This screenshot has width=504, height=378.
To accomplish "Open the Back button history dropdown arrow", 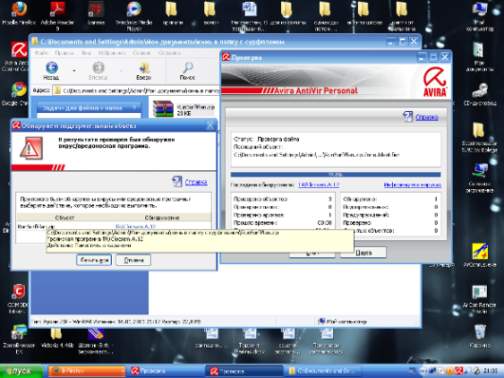I will click(x=74, y=71).
